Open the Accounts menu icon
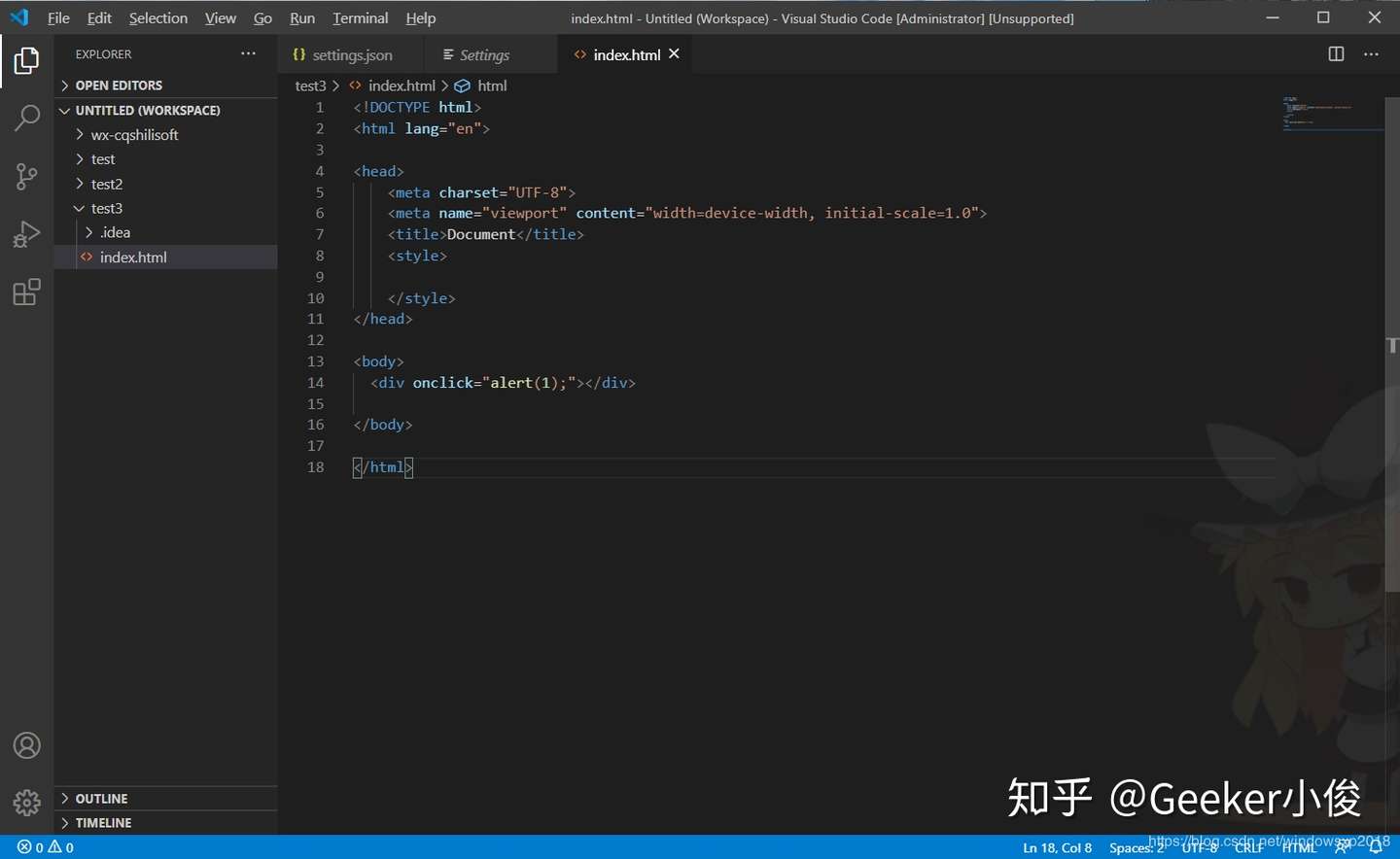 [x=26, y=746]
